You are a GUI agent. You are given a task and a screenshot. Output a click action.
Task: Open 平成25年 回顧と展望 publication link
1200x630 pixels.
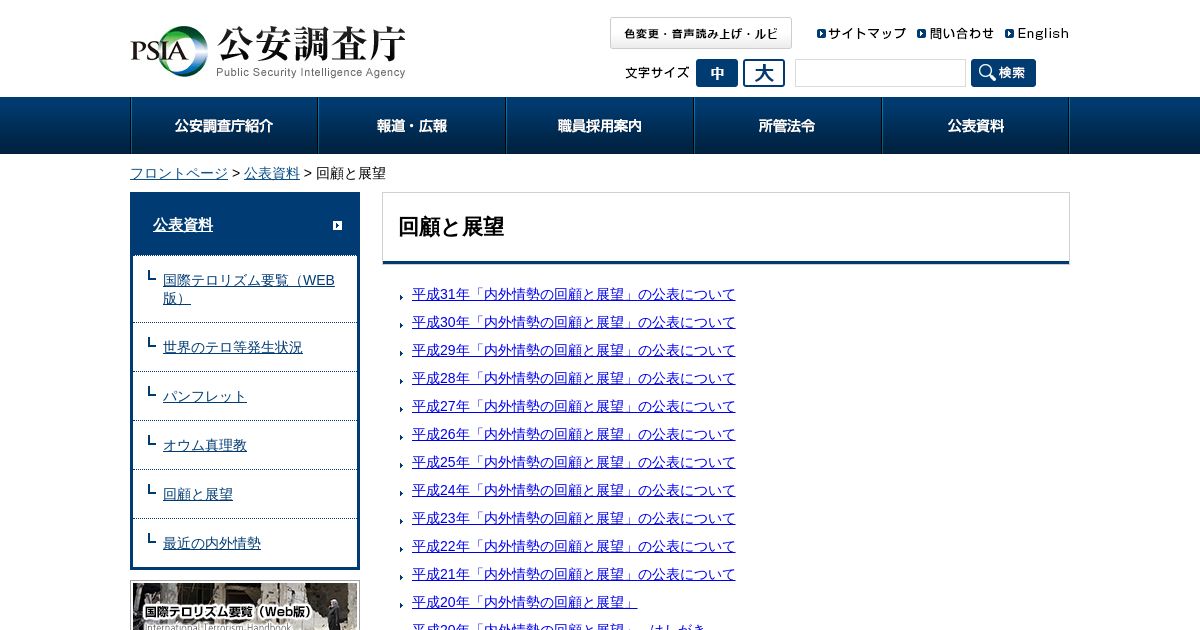point(574,462)
